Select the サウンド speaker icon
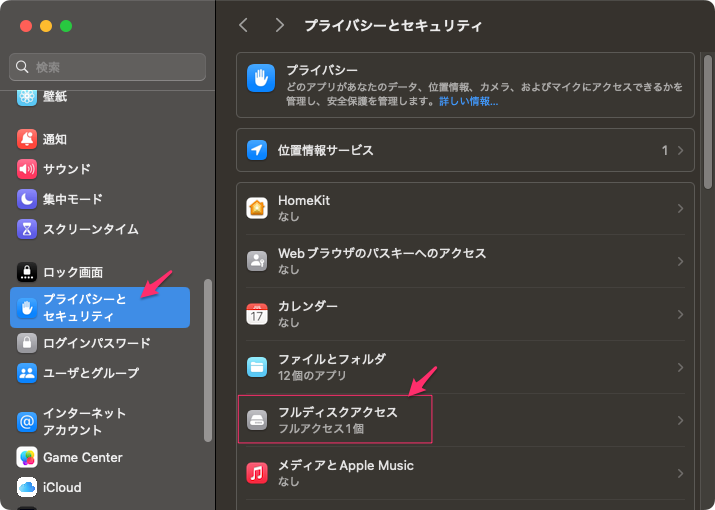This screenshot has height=510, width=715. (27, 169)
